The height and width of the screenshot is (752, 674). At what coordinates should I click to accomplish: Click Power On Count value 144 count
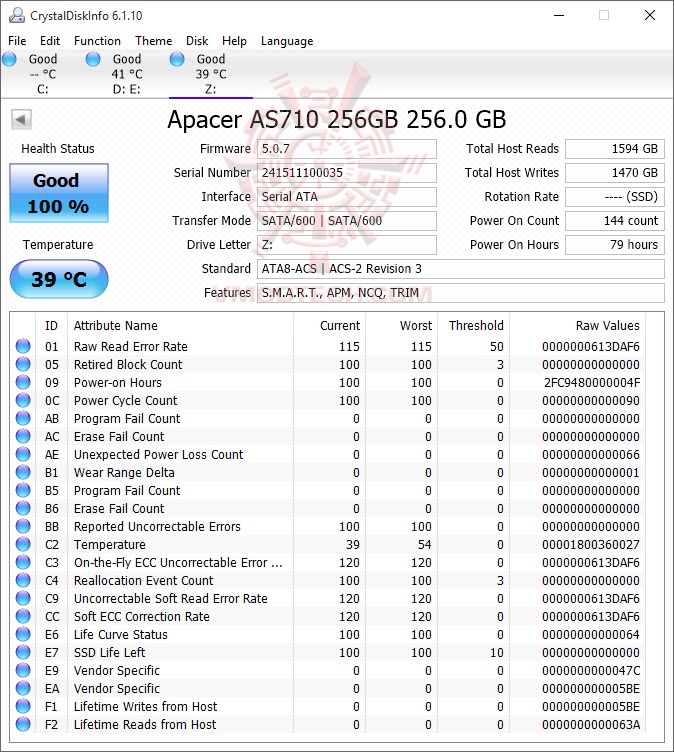pyautogui.click(x=615, y=221)
